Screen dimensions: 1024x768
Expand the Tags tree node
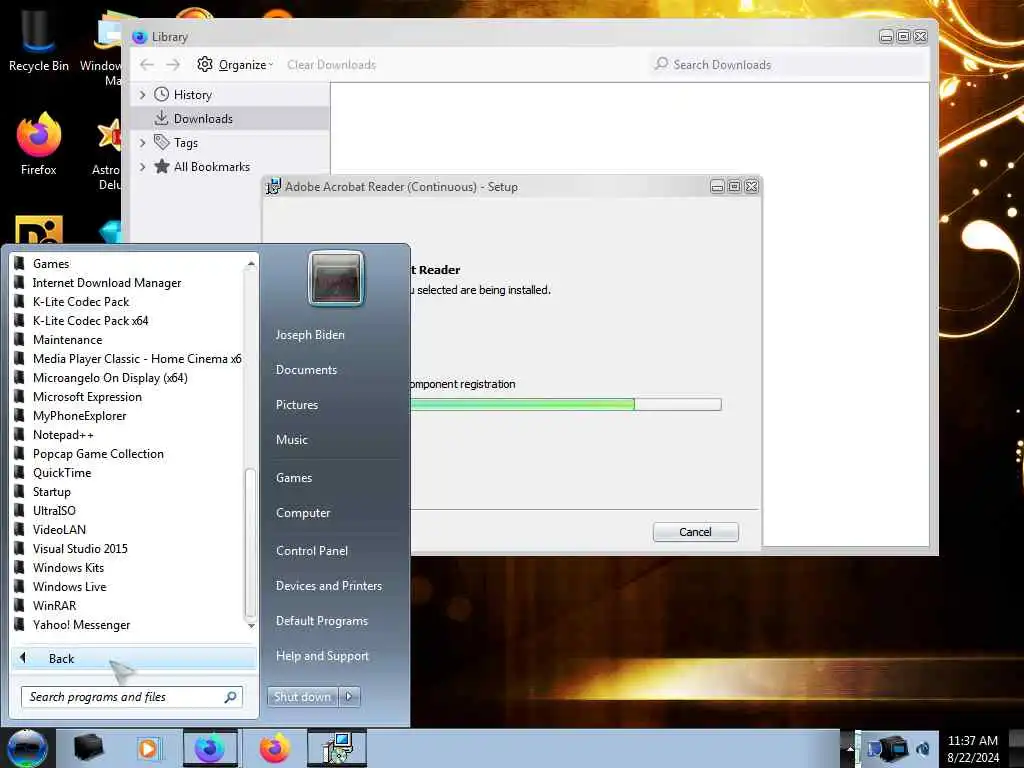[x=142, y=142]
